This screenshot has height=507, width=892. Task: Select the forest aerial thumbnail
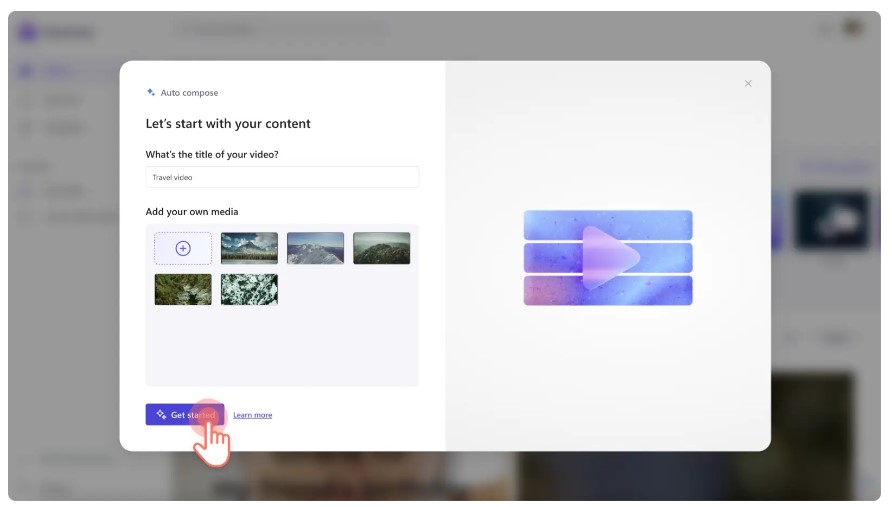tap(183, 289)
